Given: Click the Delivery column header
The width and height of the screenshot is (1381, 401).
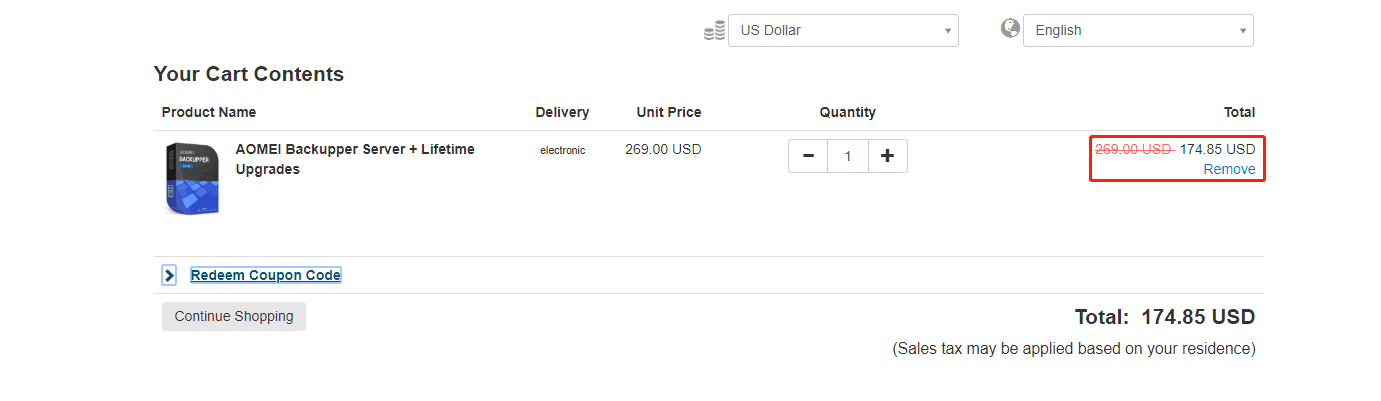Looking at the screenshot, I should click(562, 112).
